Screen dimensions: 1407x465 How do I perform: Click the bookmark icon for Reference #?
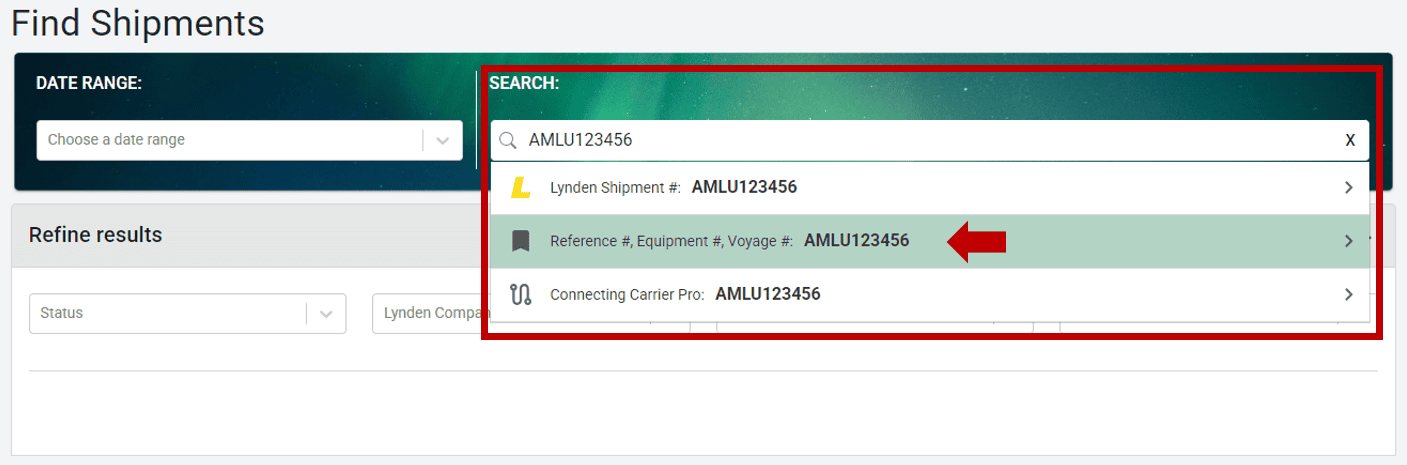[x=520, y=241]
